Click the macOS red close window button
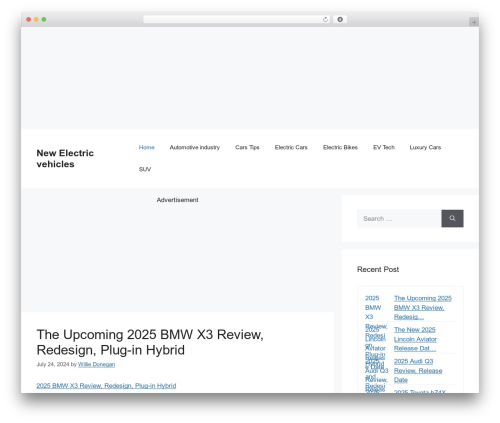Viewport: 500px width, 423px height. [x=29, y=20]
